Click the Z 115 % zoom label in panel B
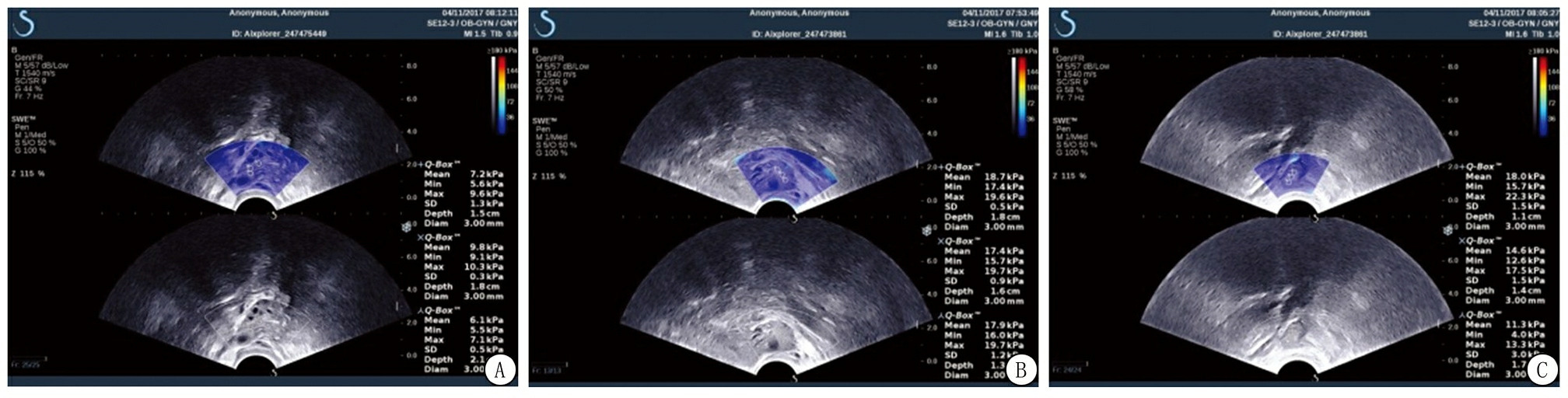 pyautogui.click(x=548, y=176)
